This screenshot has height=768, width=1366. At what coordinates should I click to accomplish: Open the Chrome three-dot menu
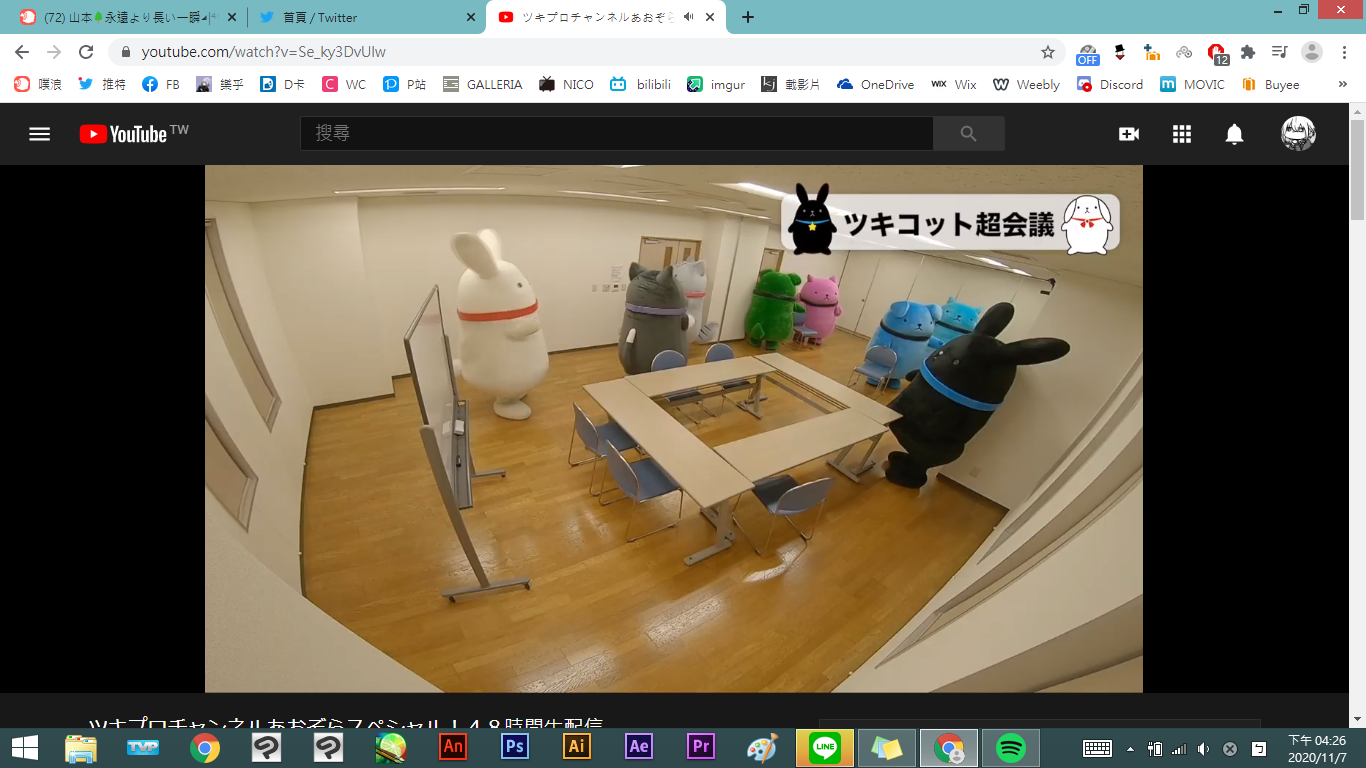click(1343, 52)
